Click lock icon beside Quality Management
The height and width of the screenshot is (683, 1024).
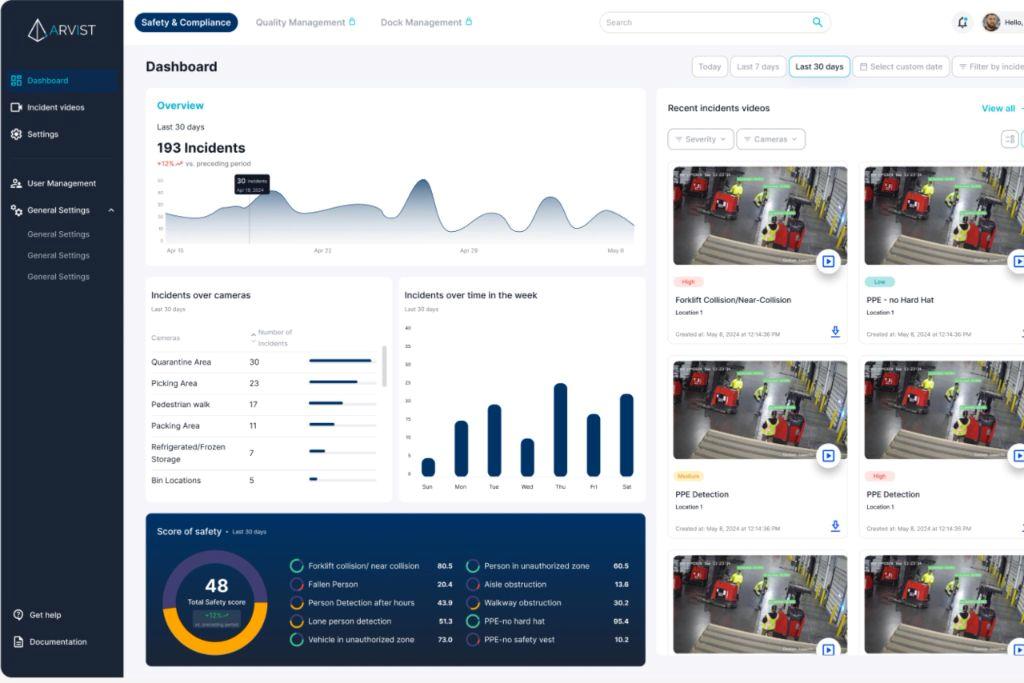coord(352,22)
